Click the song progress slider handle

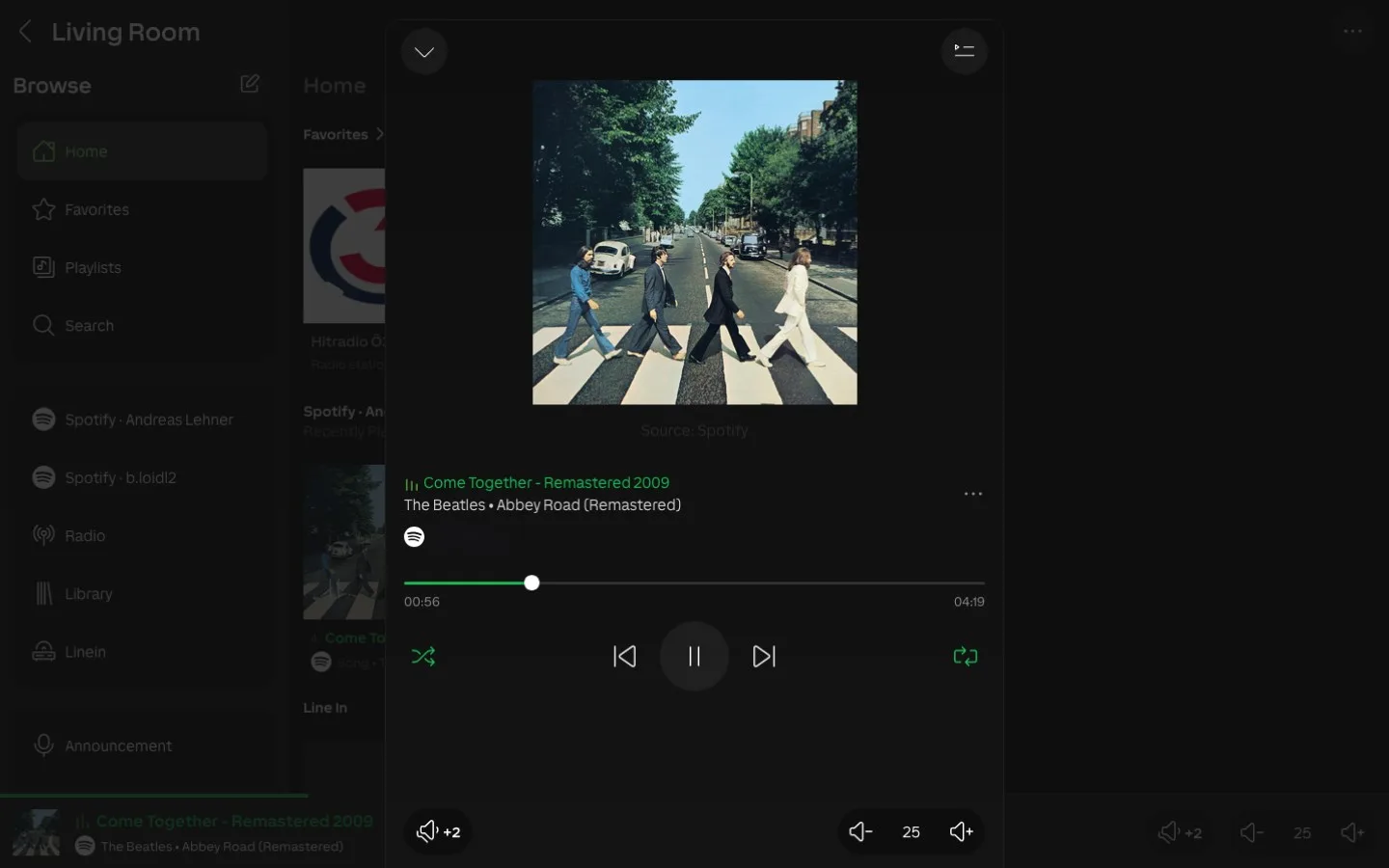[531, 583]
